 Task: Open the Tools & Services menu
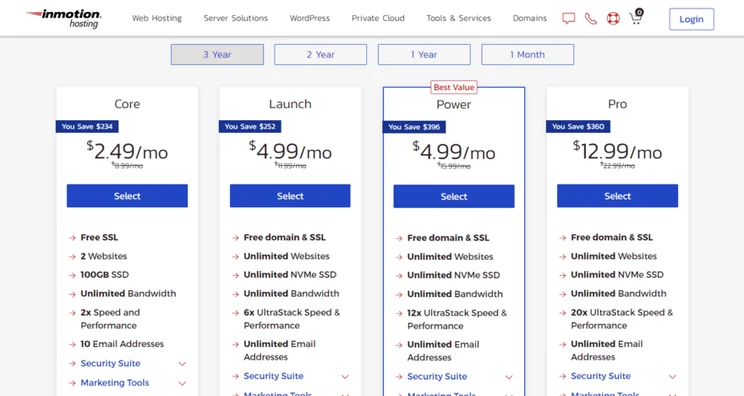(x=458, y=18)
